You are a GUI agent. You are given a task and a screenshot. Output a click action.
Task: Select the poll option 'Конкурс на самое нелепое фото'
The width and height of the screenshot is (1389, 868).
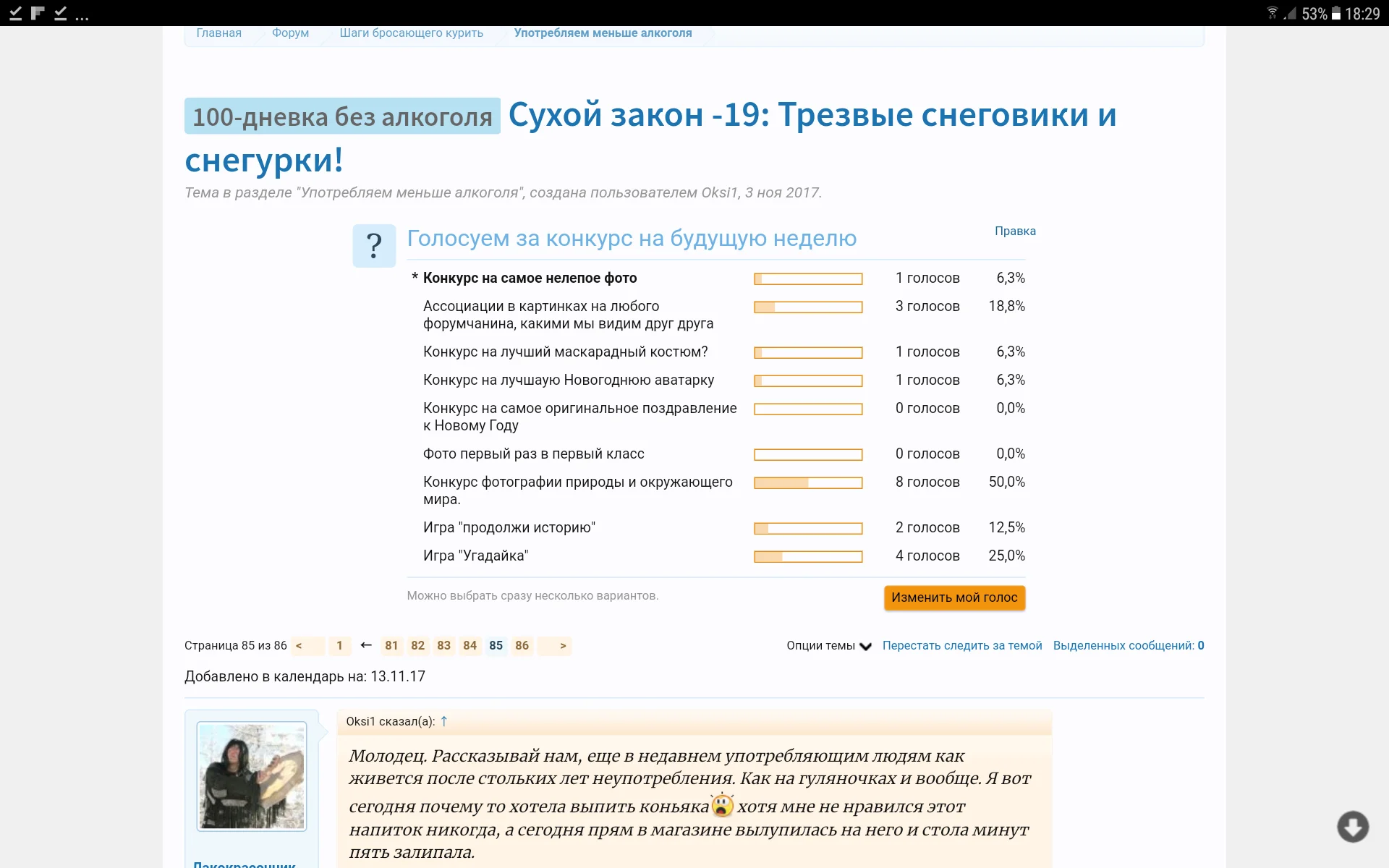[530, 278]
